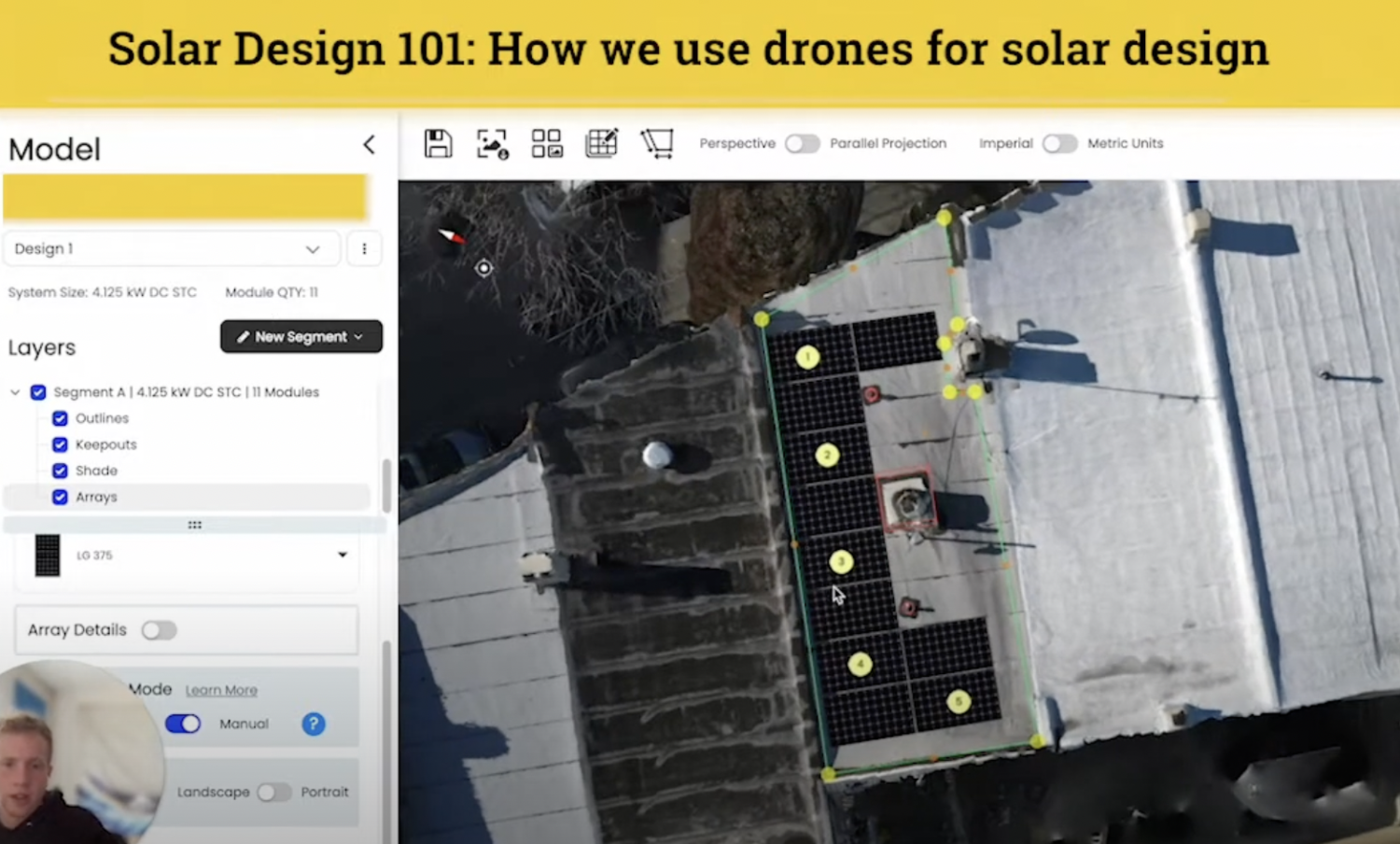This screenshot has height=844, width=1400.
Task: Click the New Segment button
Action: tap(301, 337)
